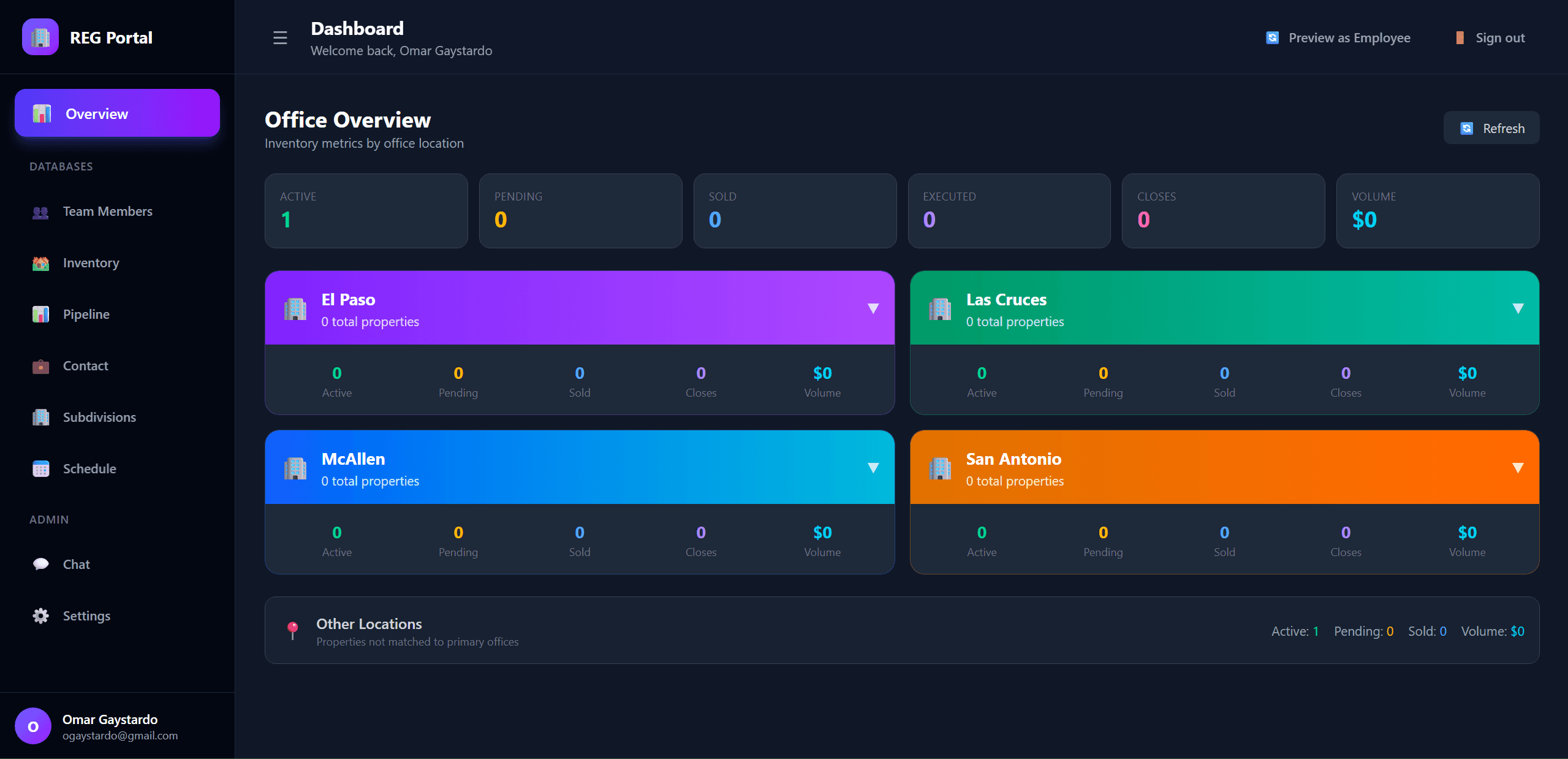Toggle the sidebar with the hamburger menu
This screenshot has height=759, width=1568.
(x=279, y=37)
